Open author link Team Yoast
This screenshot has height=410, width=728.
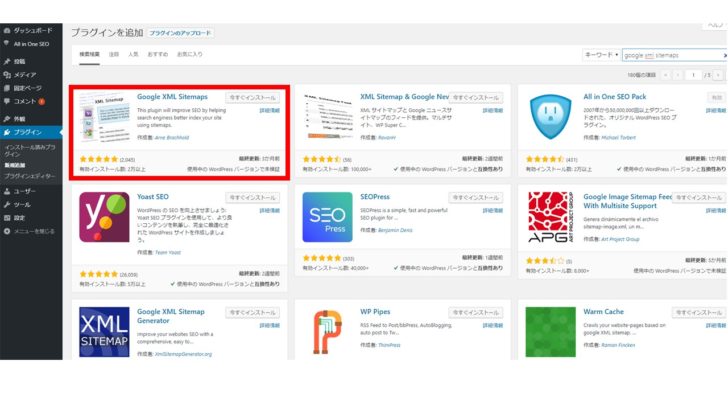click(x=168, y=253)
